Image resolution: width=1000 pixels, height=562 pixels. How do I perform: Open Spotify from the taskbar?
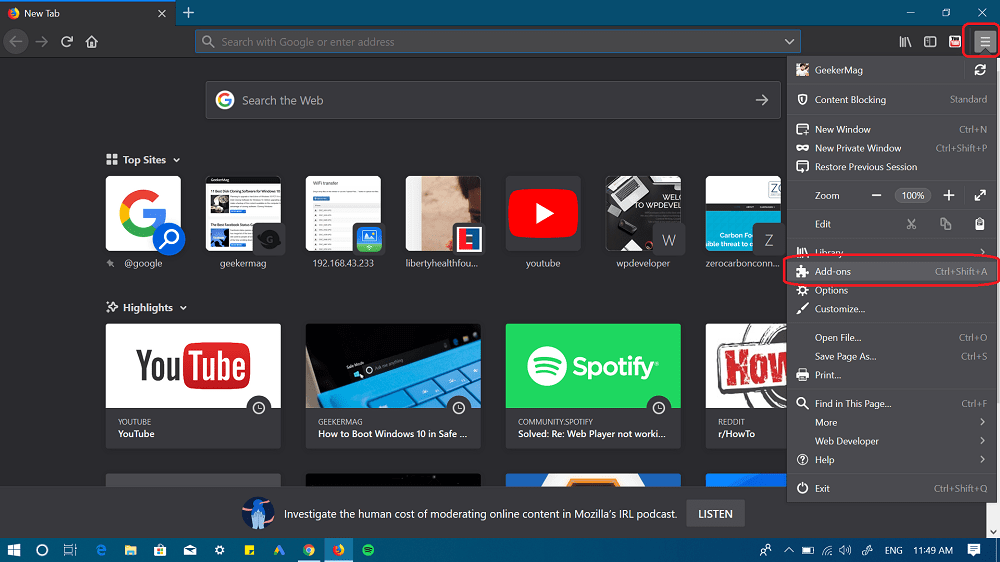368,550
